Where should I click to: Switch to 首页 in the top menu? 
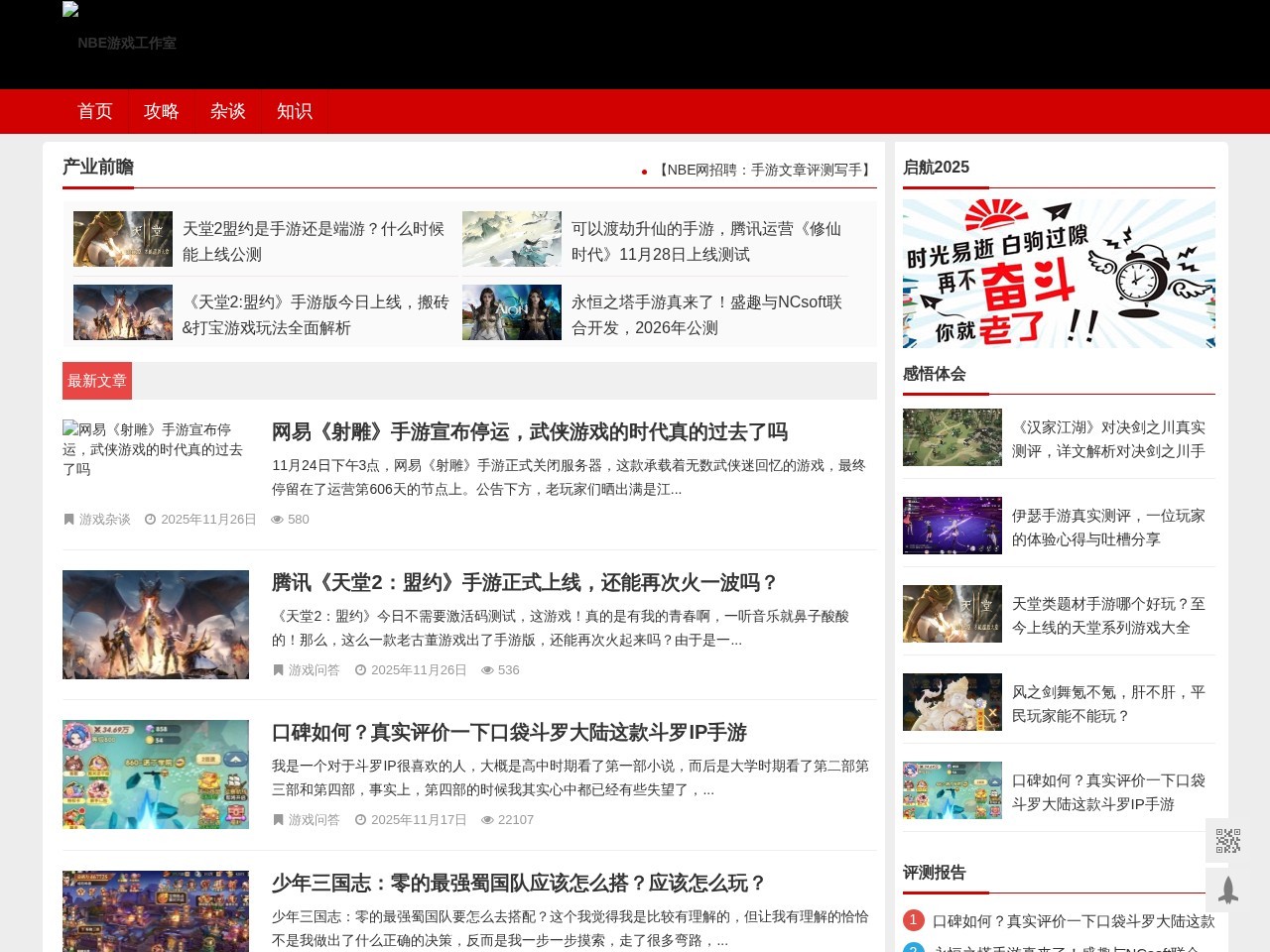point(94,111)
